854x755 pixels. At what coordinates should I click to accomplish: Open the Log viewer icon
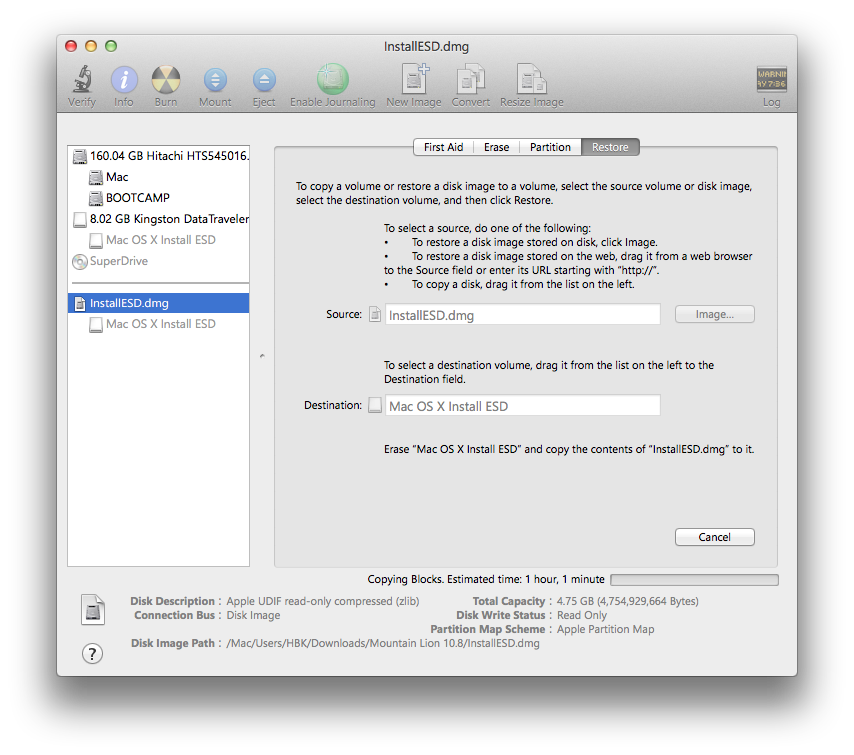(x=771, y=79)
